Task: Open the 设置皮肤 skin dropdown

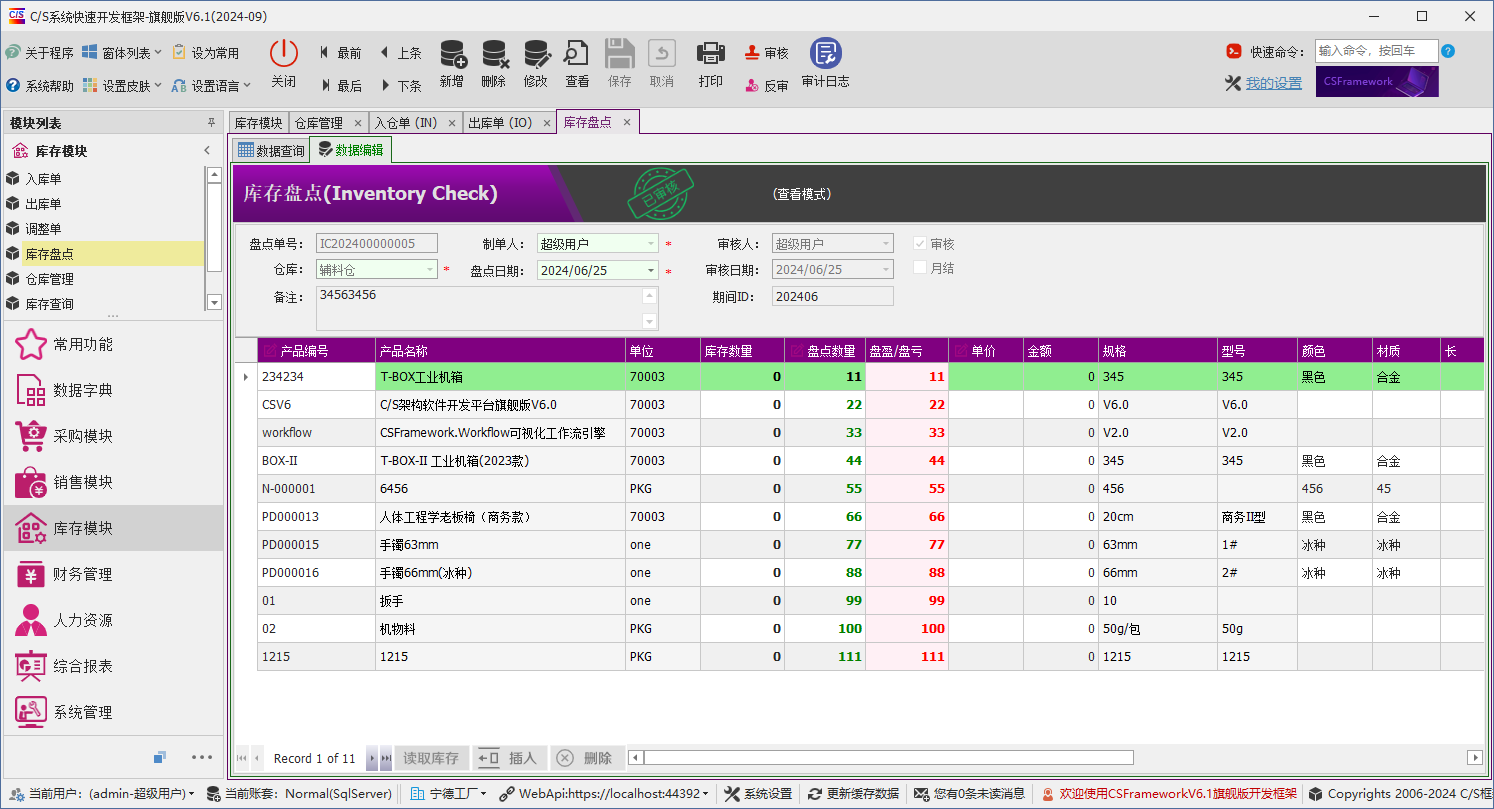Action: coord(122,86)
